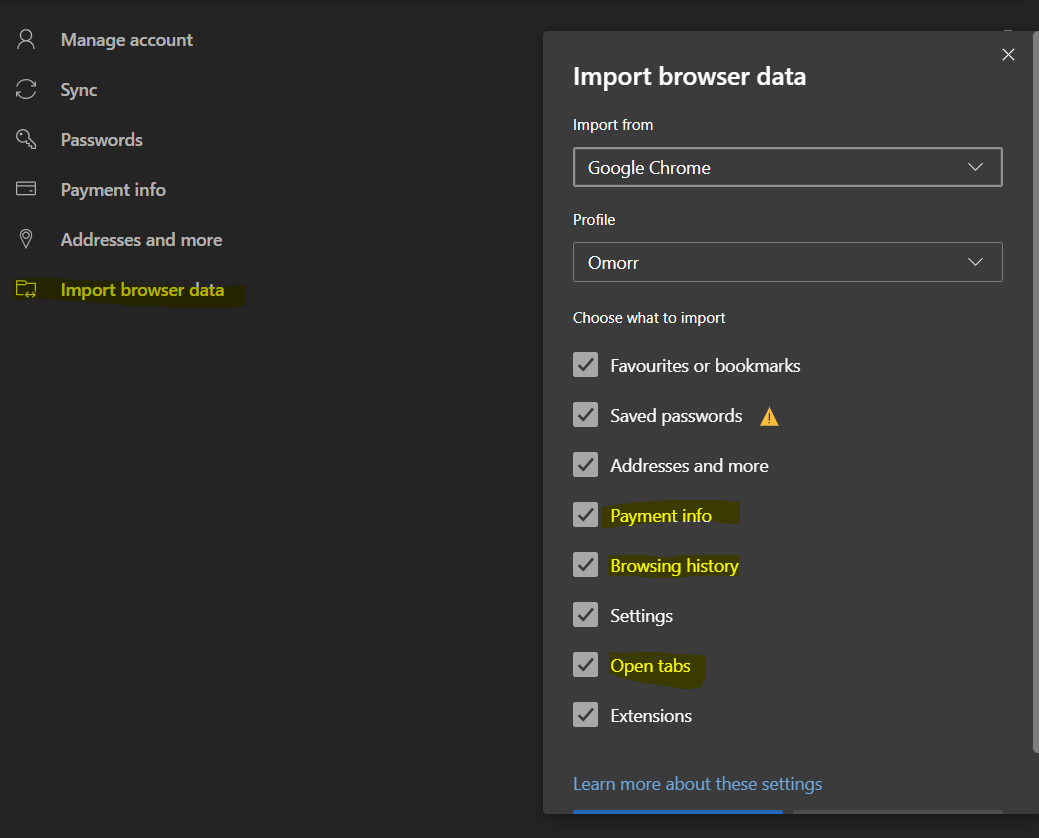This screenshot has height=838, width=1039.
Task: Uncheck the Extensions checkbox
Action: click(x=586, y=715)
